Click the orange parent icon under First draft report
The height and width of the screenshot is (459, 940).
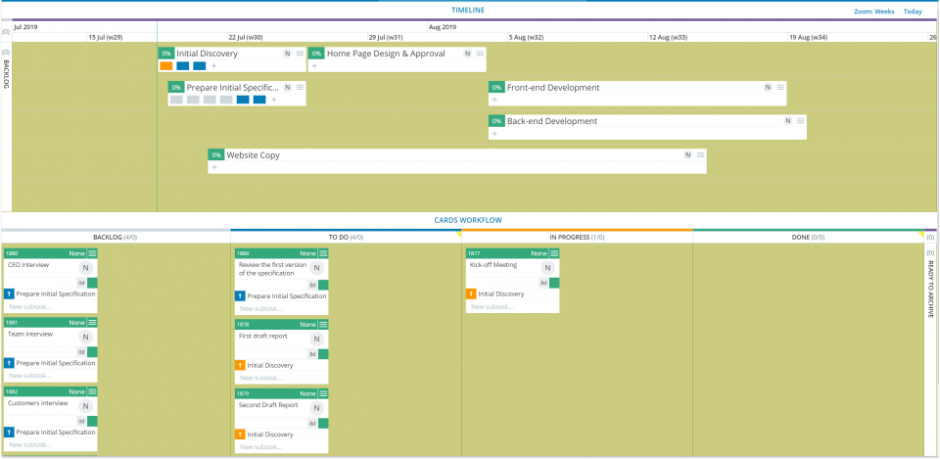(x=240, y=365)
